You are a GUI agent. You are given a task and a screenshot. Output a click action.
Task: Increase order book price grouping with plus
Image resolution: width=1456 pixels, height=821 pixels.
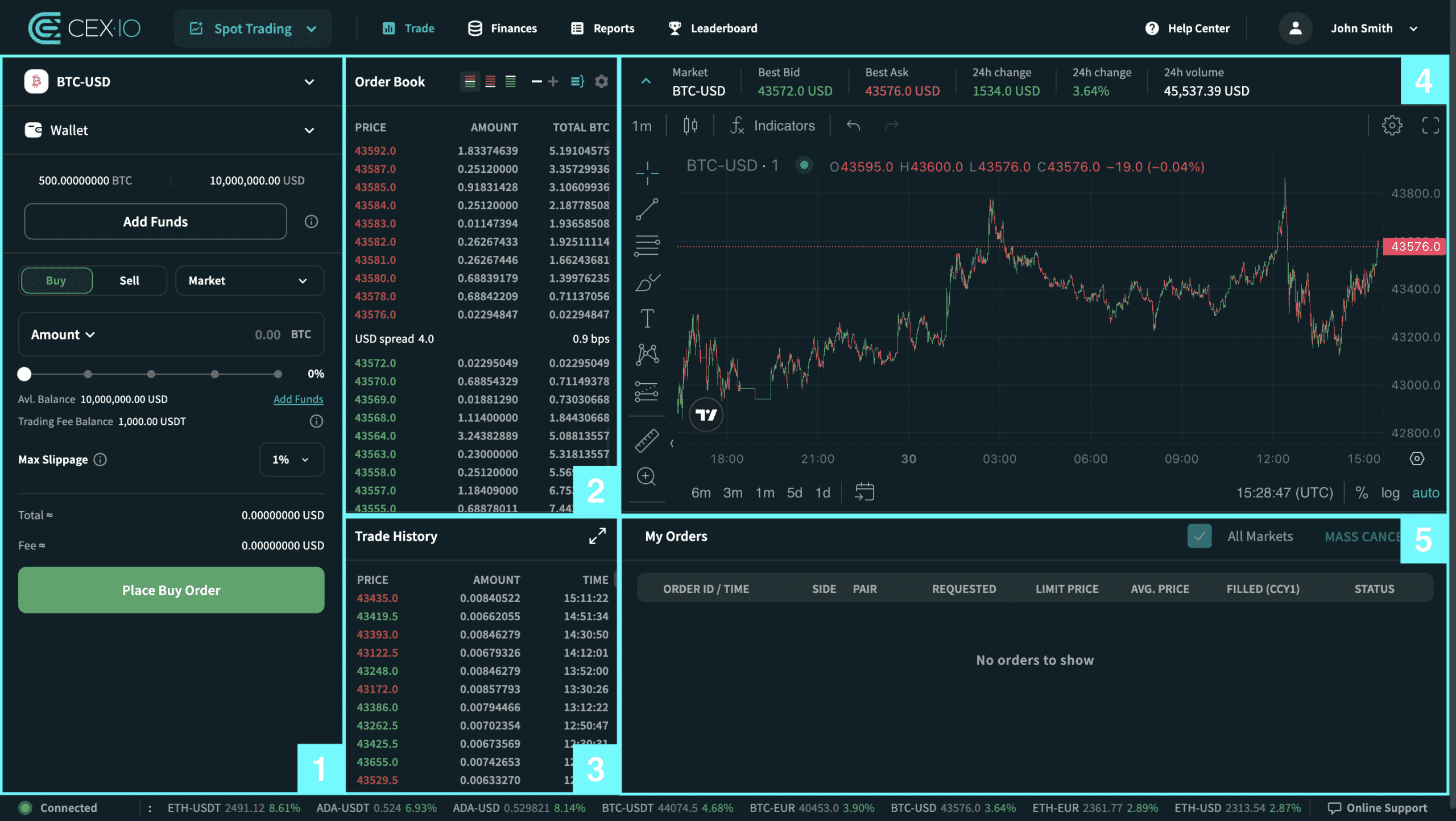click(553, 81)
